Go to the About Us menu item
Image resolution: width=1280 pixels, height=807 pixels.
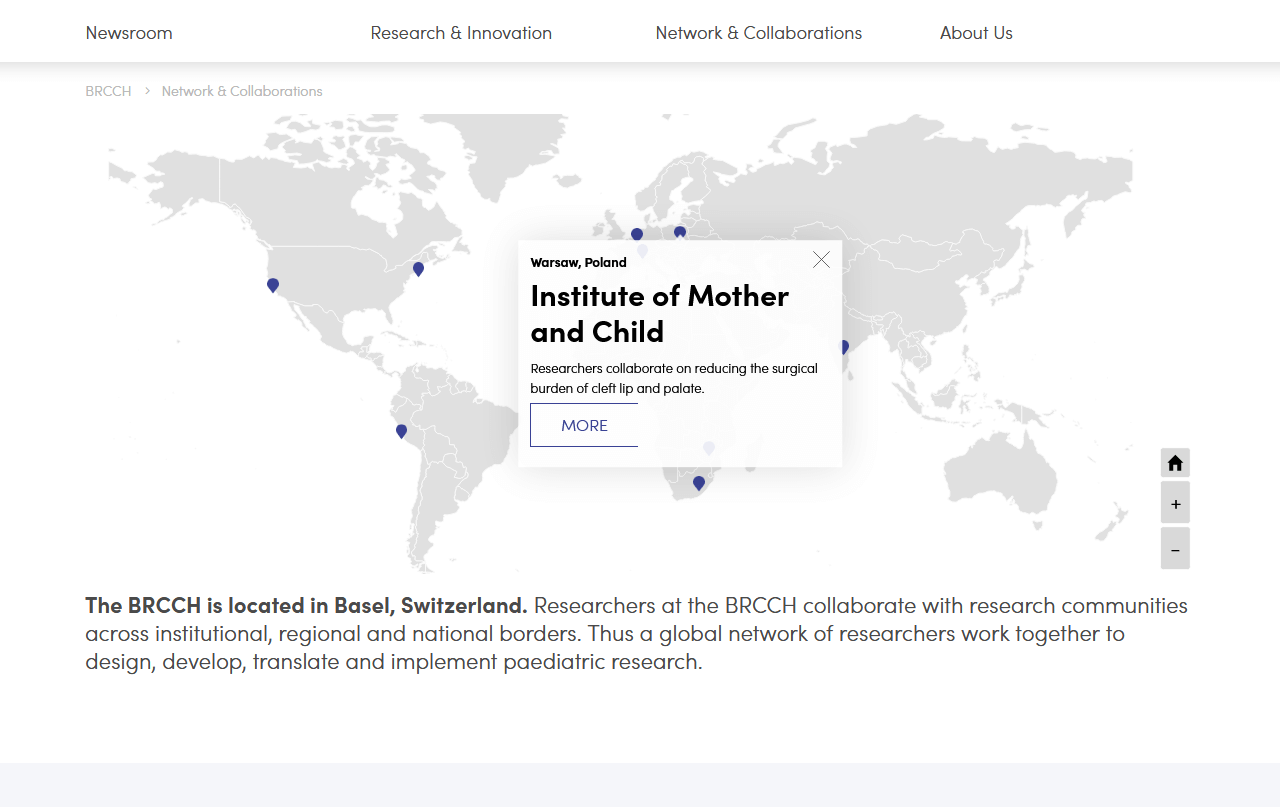[x=976, y=33]
